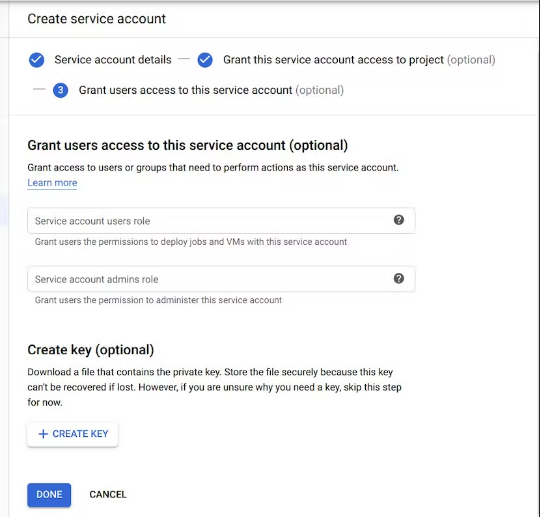Click the Service account details checkmark icon

[x=37, y=60]
